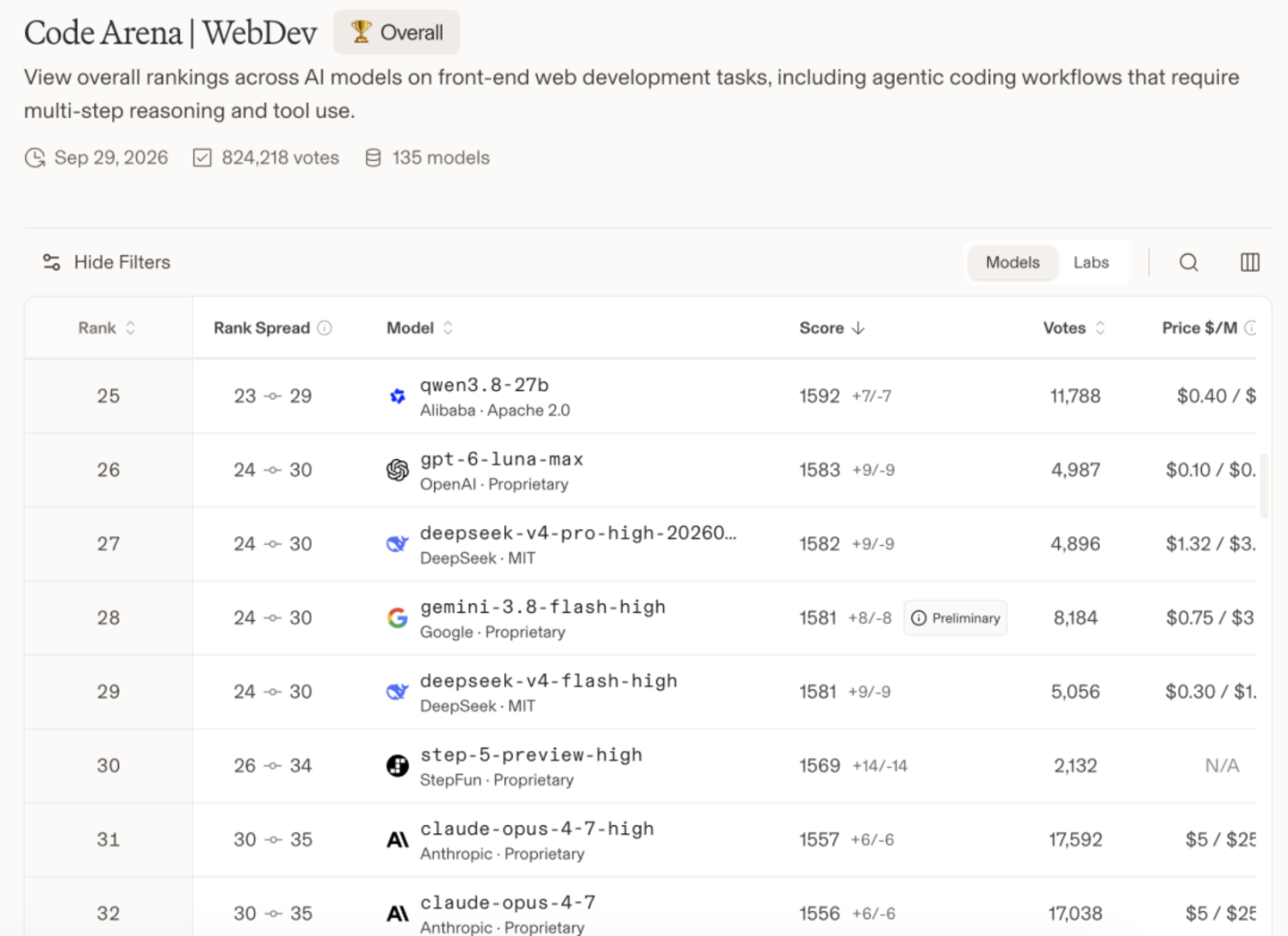Sort by the Votes column header
This screenshot has width=1288, height=936.
tap(1074, 328)
